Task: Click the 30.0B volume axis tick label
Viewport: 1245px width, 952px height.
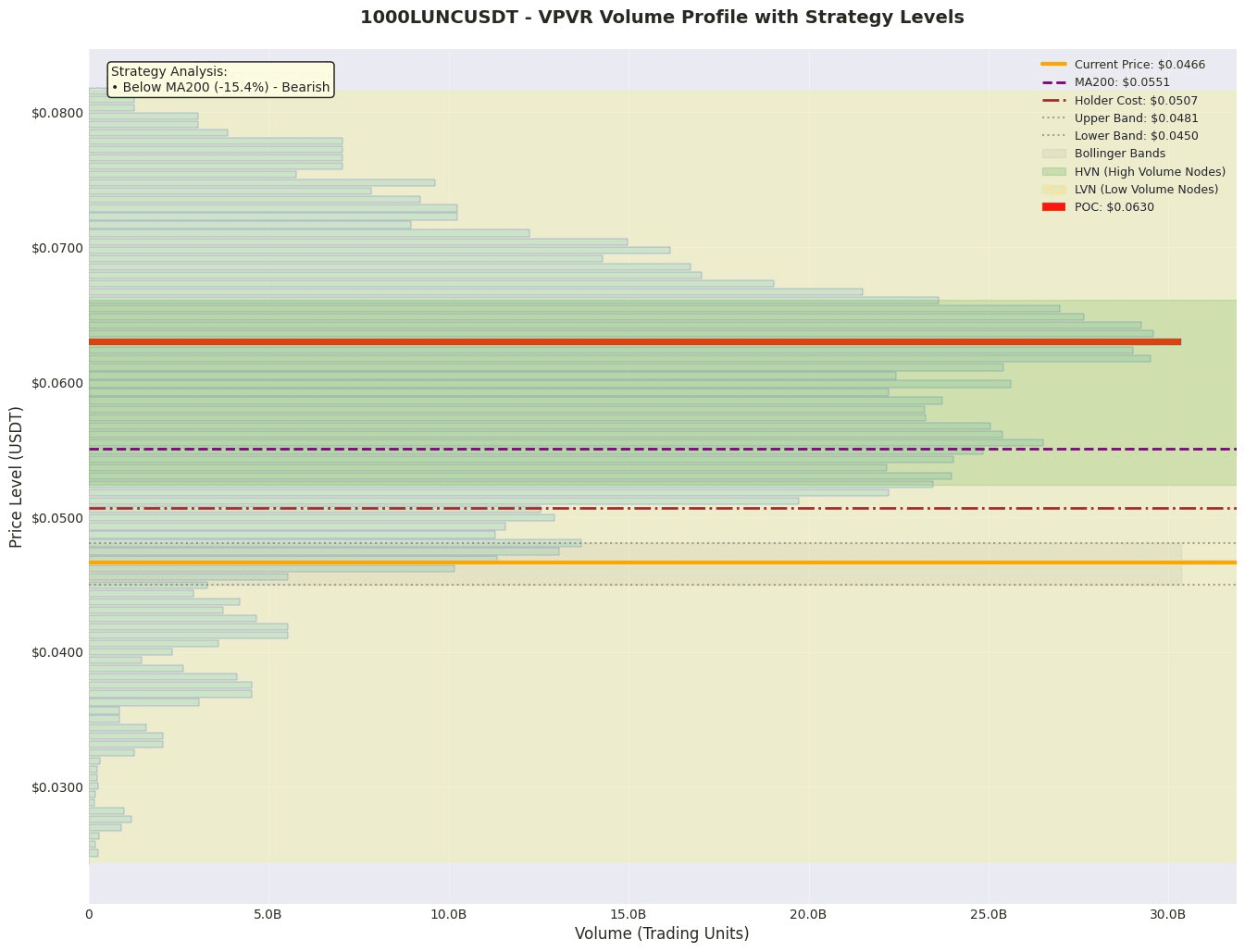Action: (1168, 914)
